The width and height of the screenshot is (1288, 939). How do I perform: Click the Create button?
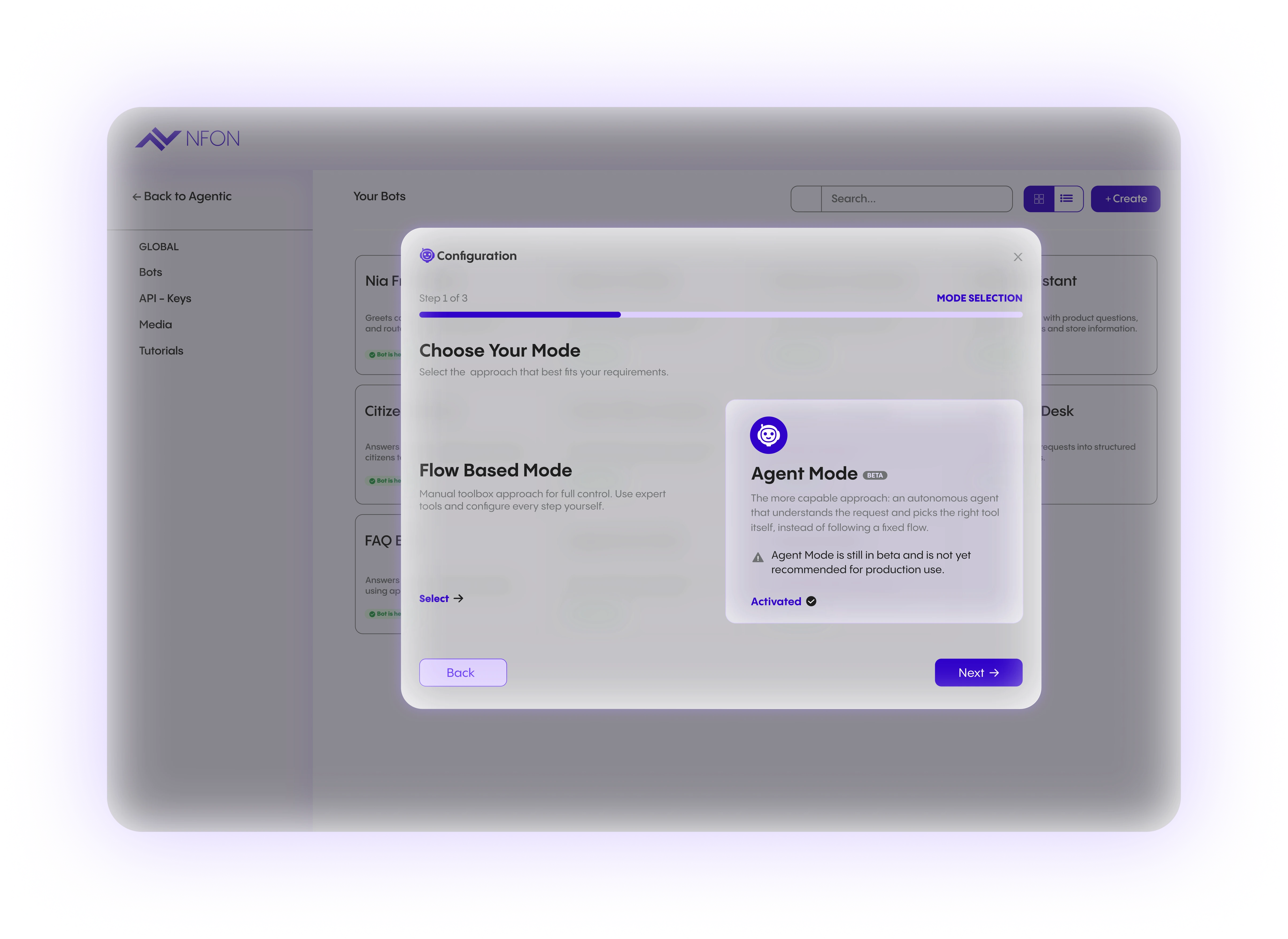(x=1125, y=199)
